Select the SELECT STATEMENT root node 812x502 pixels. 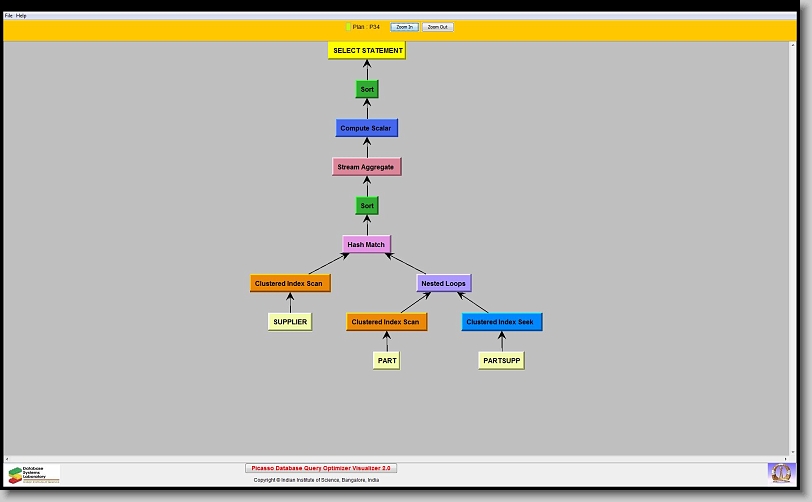click(367, 50)
